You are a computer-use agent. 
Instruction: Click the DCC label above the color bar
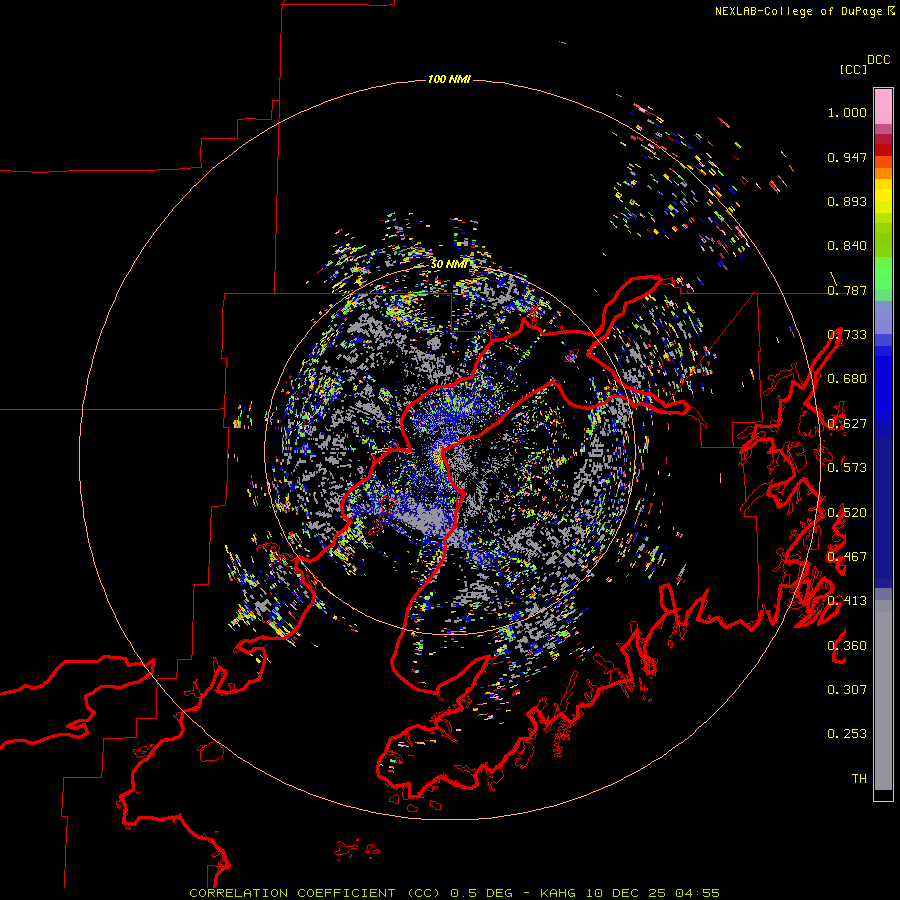[879, 60]
